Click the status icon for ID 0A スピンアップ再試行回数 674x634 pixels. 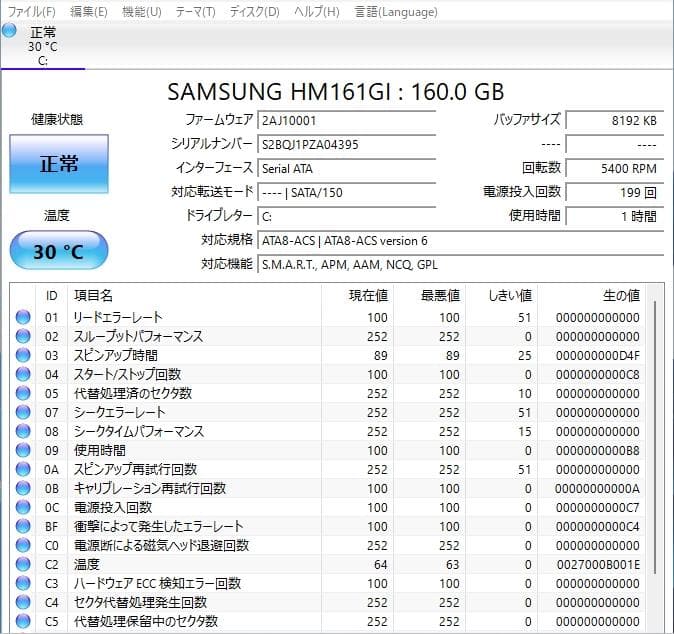click(x=23, y=469)
